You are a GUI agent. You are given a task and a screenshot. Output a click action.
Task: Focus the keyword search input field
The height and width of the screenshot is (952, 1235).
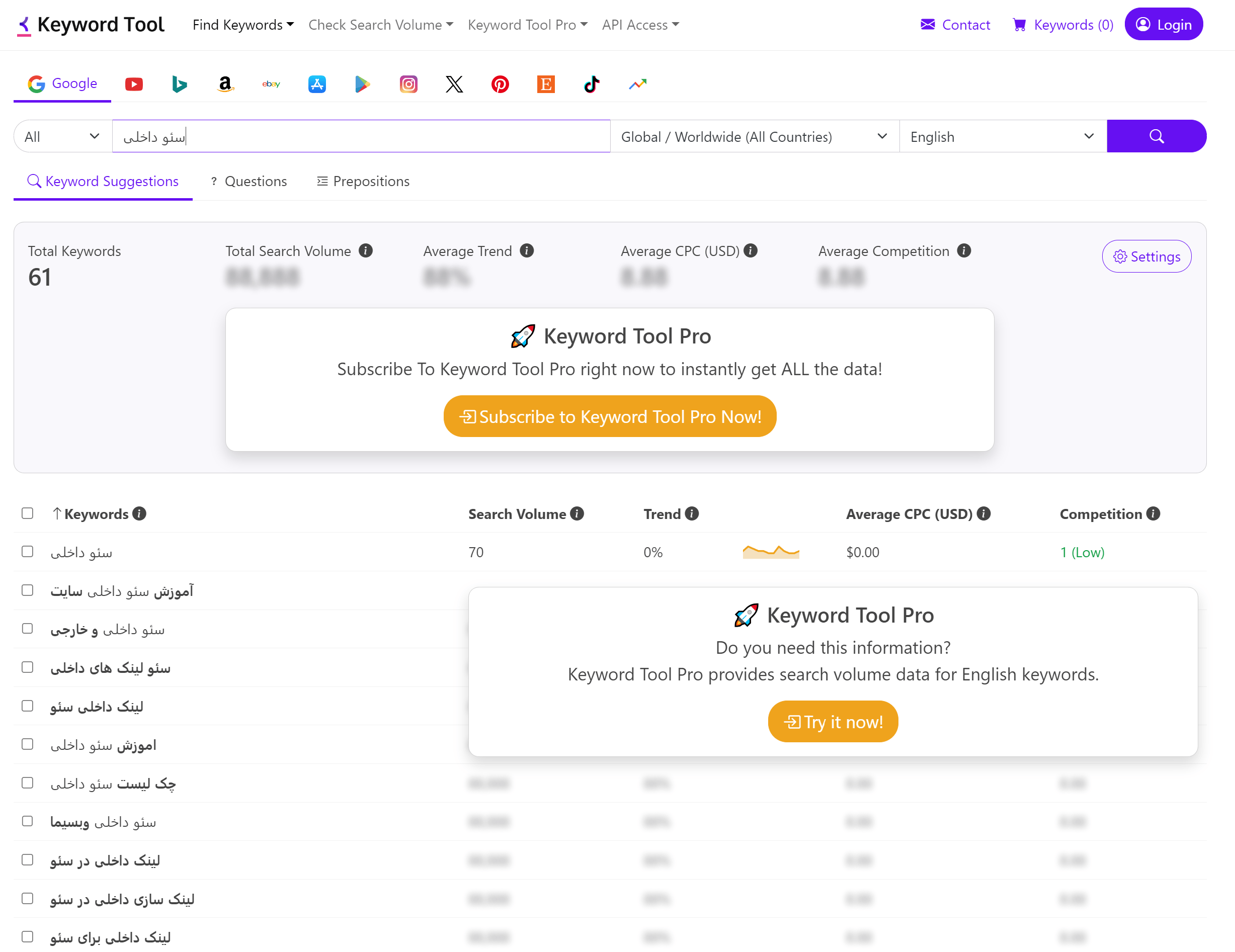[361, 136]
